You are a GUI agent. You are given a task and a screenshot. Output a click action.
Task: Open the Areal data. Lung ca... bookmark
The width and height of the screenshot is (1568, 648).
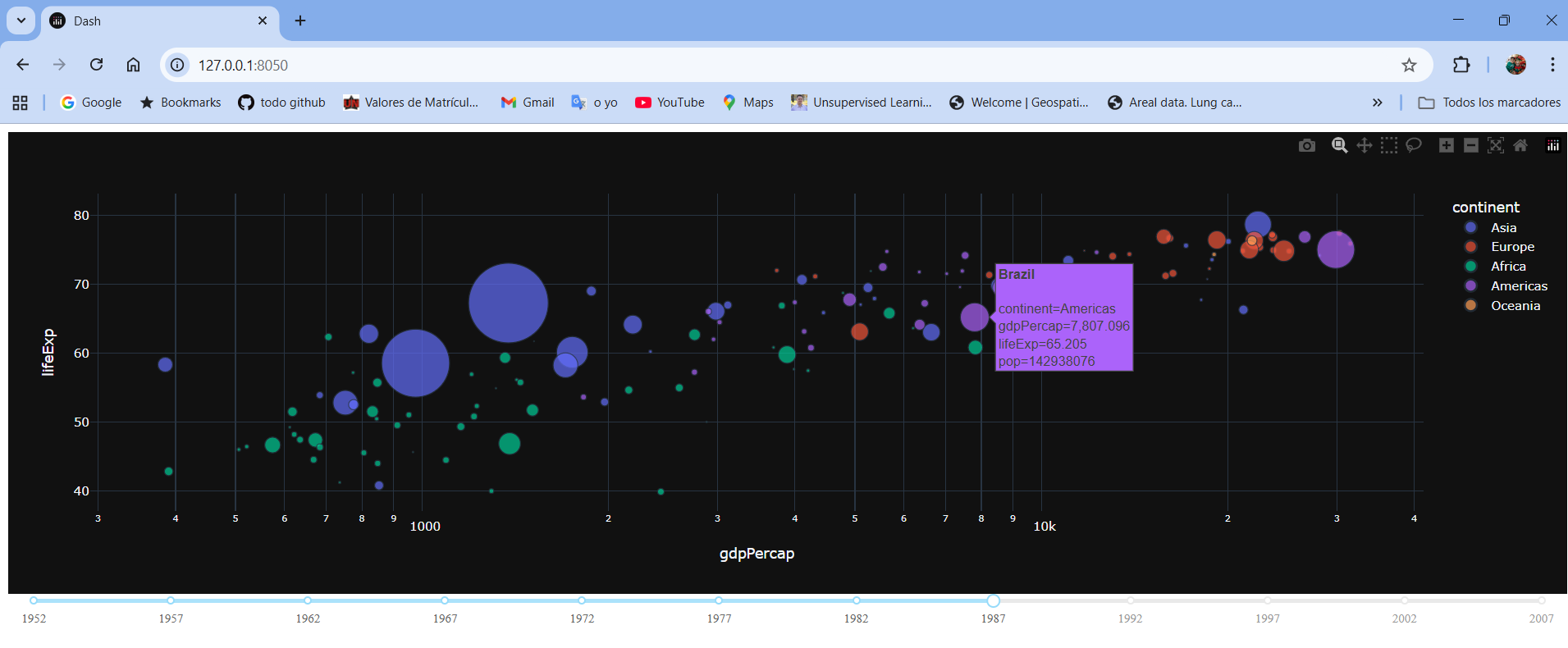tap(1174, 103)
